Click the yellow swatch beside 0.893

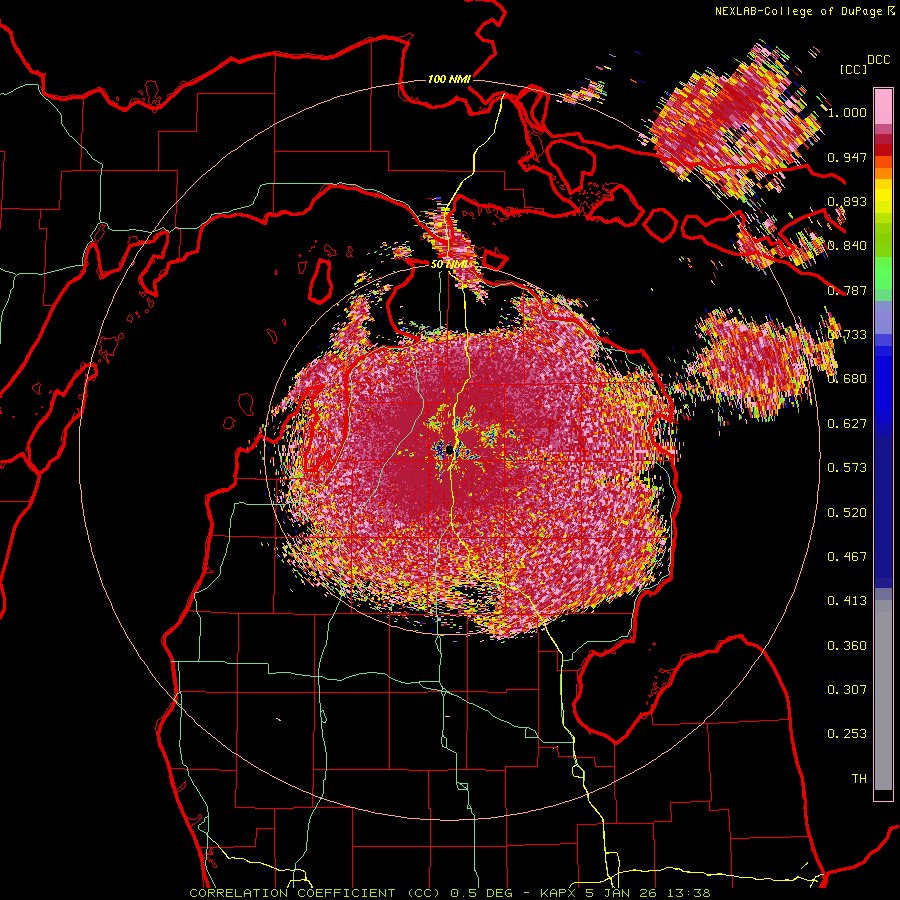(x=883, y=201)
